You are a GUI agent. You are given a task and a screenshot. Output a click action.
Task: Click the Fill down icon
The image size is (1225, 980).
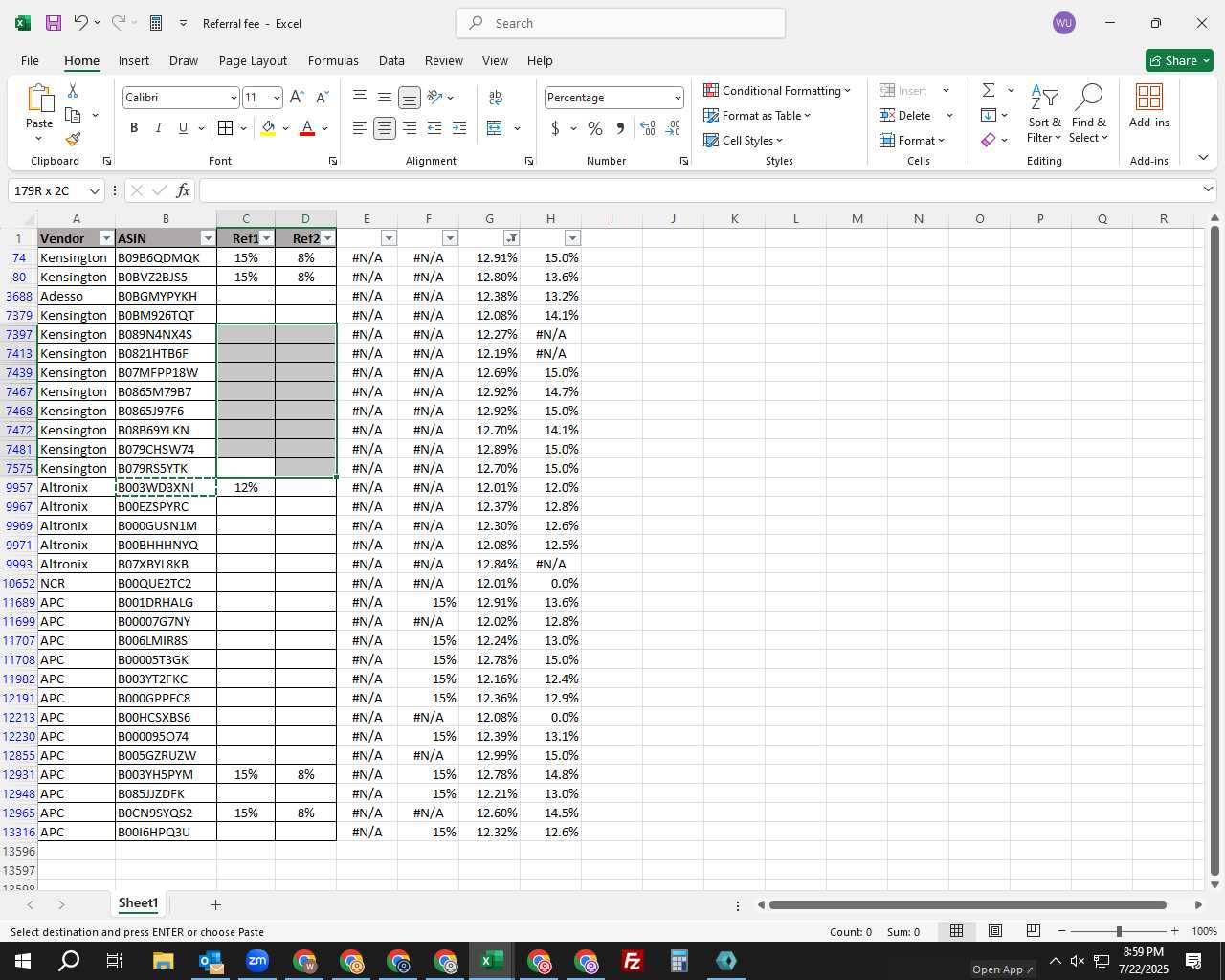(x=989, y=115)
